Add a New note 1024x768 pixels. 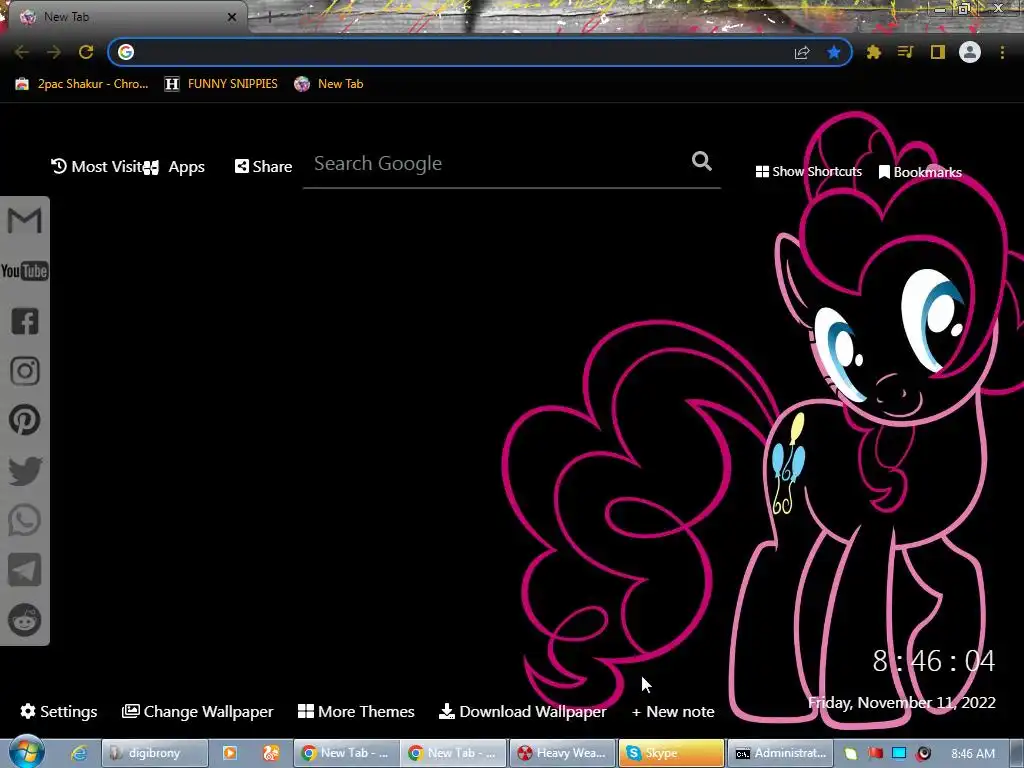point(673,712)
